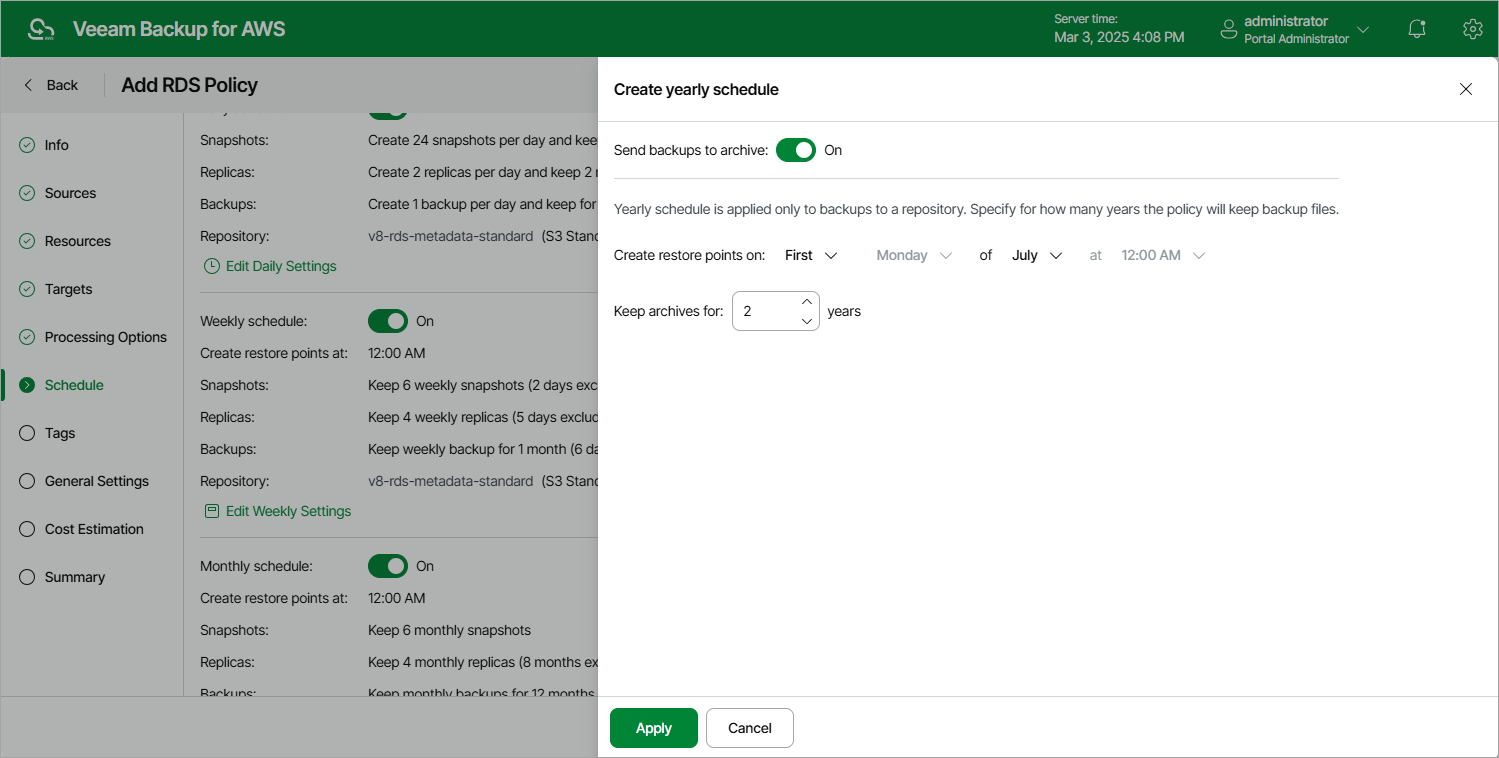Disable the Weekly schedule toggle
1499x758 pixels.
coord(388,321)
